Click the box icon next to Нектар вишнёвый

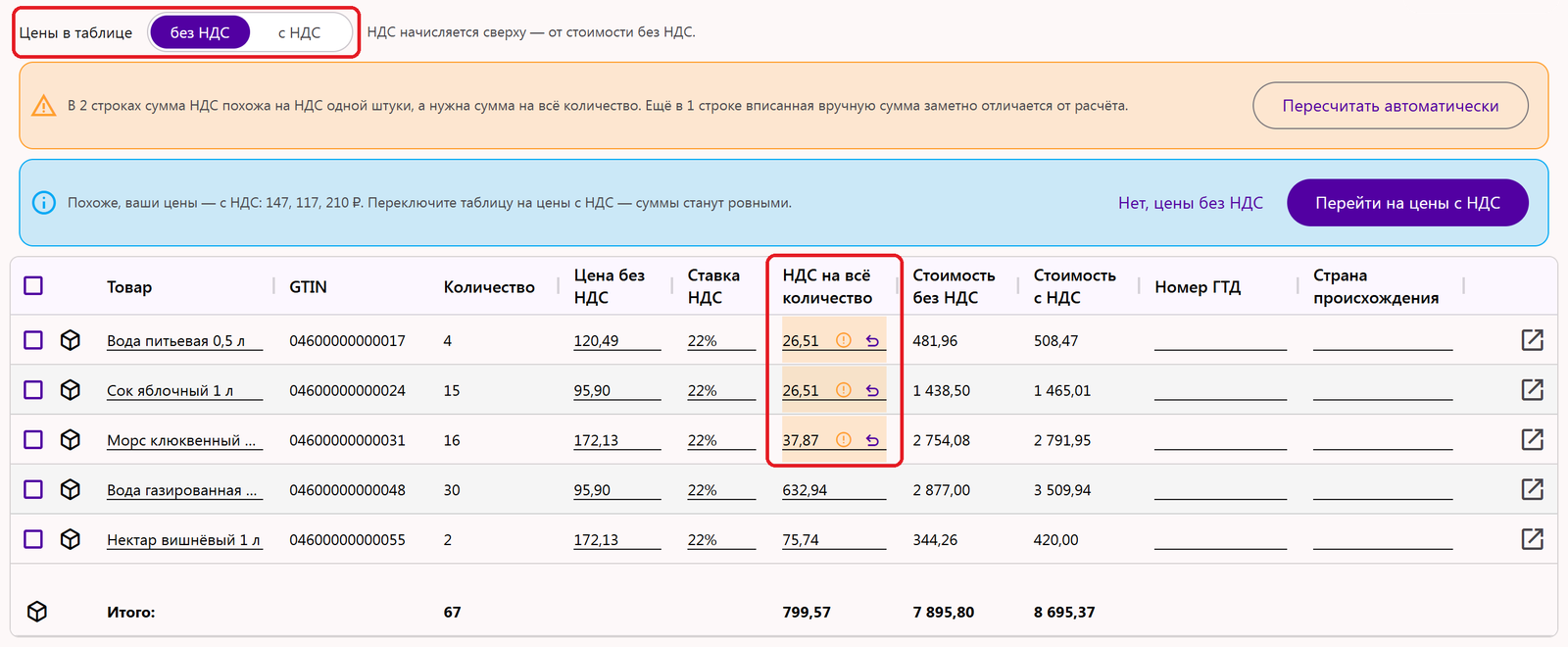(x=71, y=539)
